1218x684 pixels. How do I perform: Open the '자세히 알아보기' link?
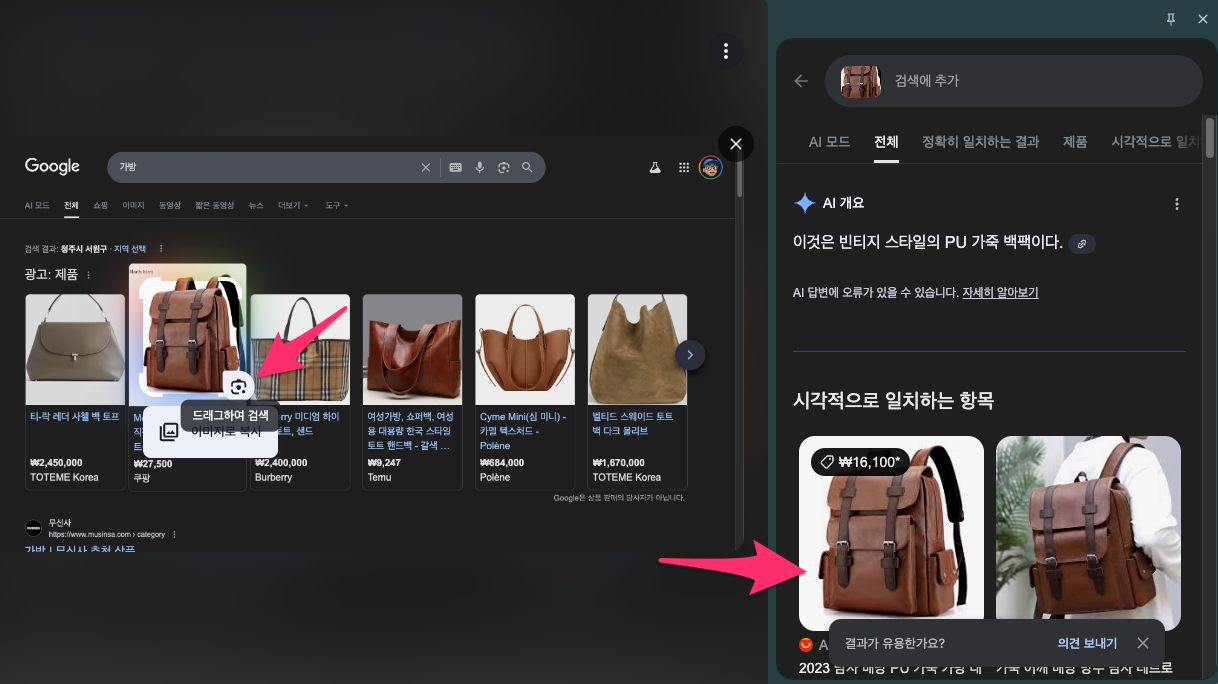pyautogui.click(x=1000, y=293)
